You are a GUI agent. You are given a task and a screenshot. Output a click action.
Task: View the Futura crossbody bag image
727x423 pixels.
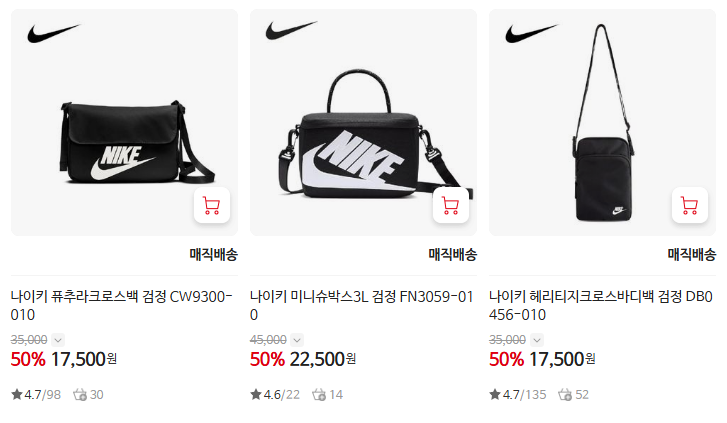point(124,122)
